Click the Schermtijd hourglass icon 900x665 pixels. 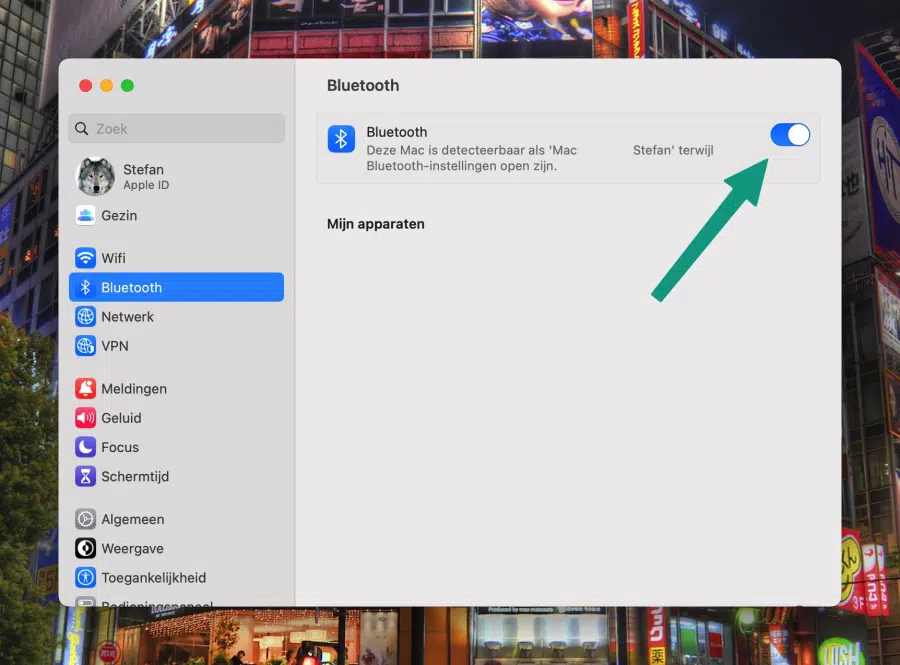86,476
